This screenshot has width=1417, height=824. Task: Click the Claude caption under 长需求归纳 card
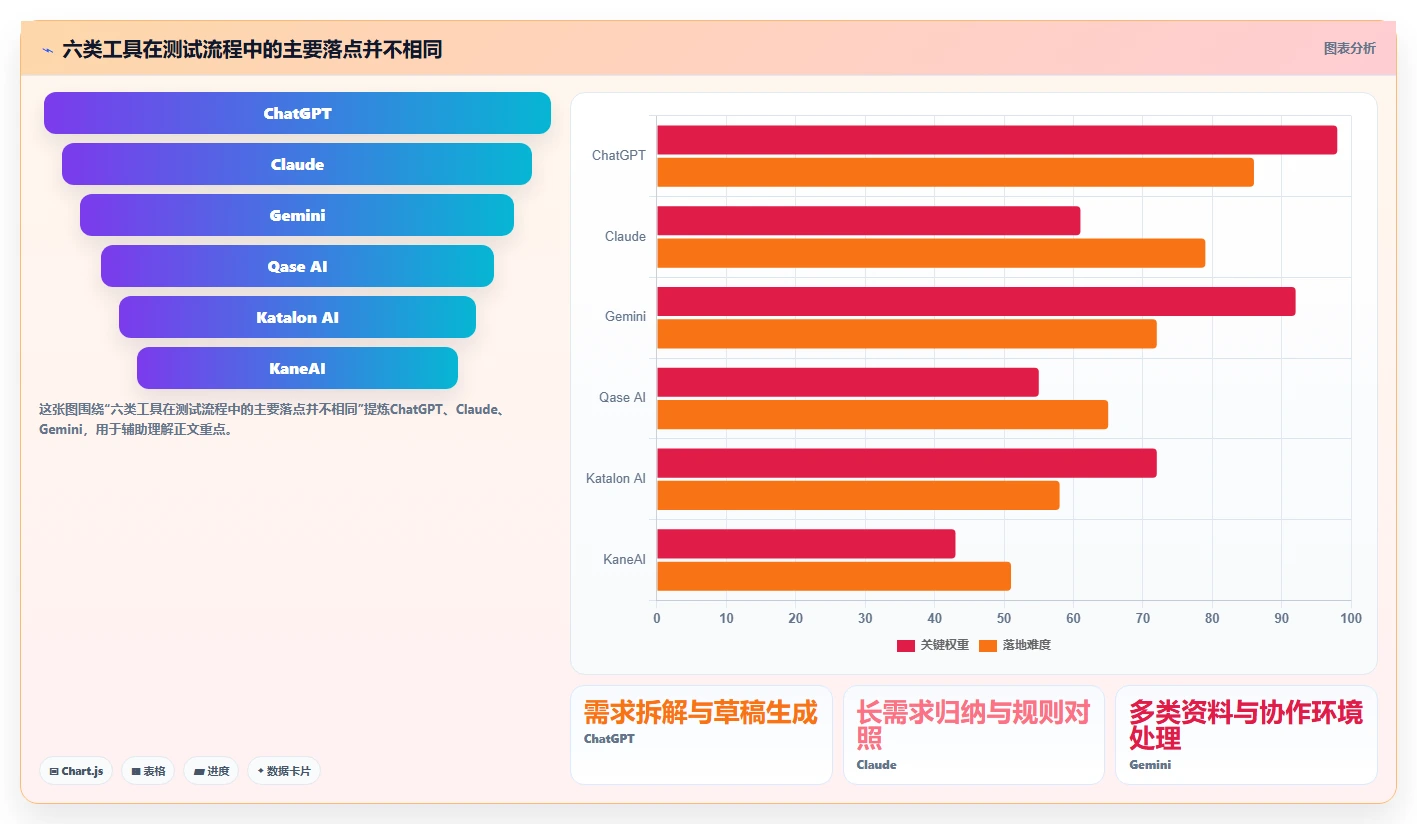point(877,765)
